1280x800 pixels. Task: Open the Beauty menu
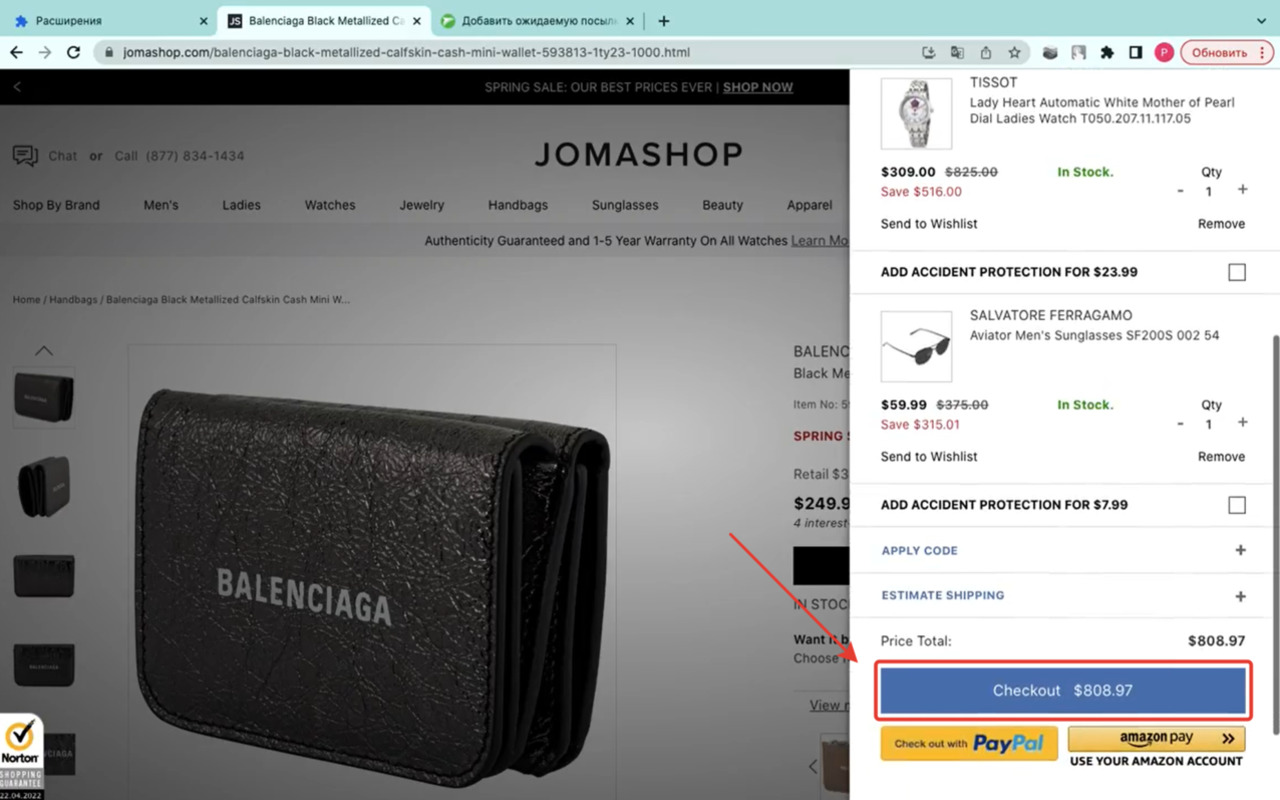click(722, 205)
